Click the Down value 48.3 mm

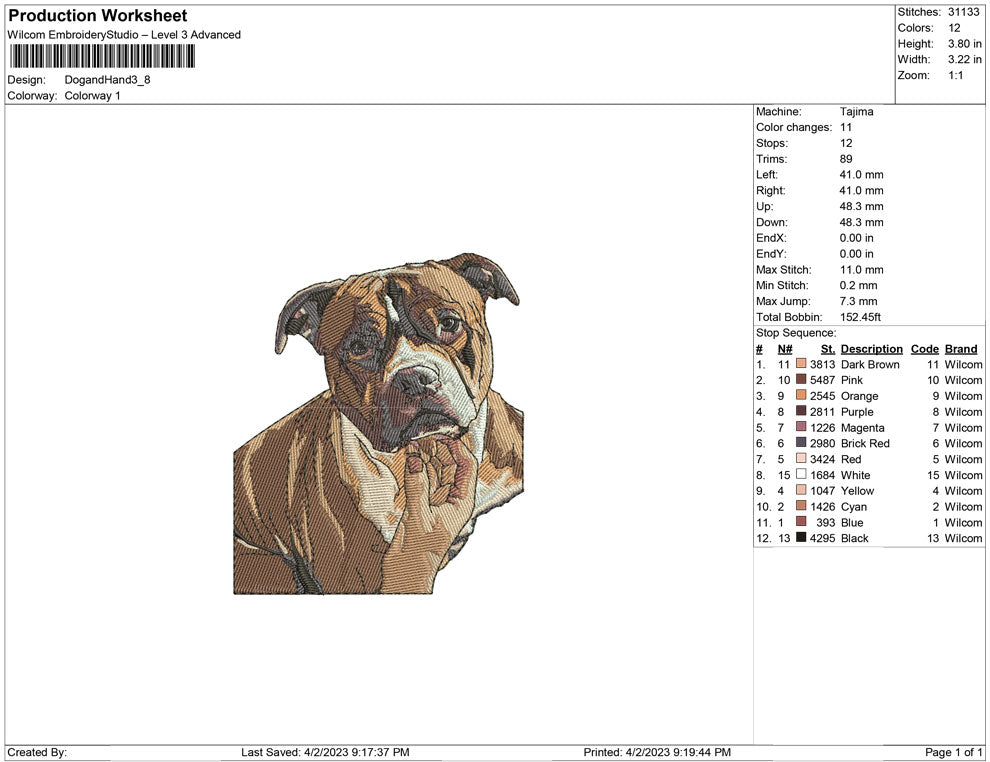click(861, 222)
